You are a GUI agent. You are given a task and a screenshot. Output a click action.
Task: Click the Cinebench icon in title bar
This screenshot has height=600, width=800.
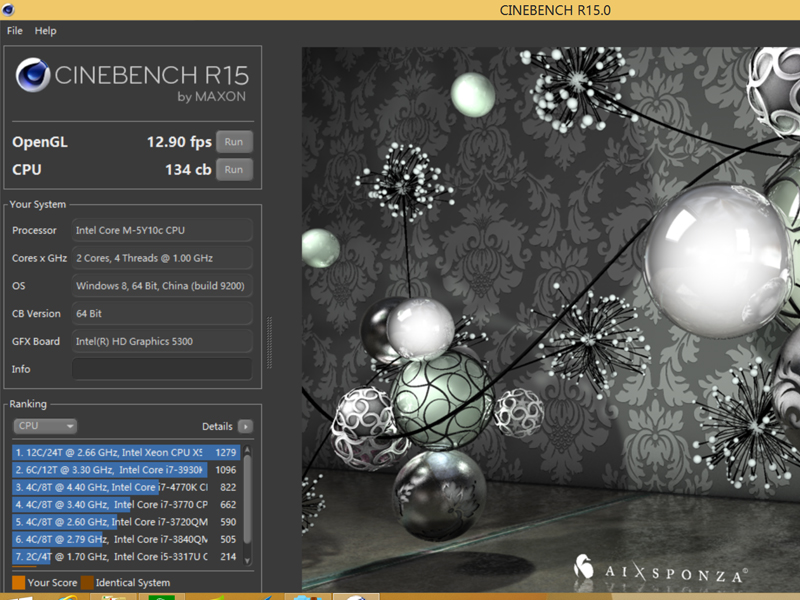point(8,9)
